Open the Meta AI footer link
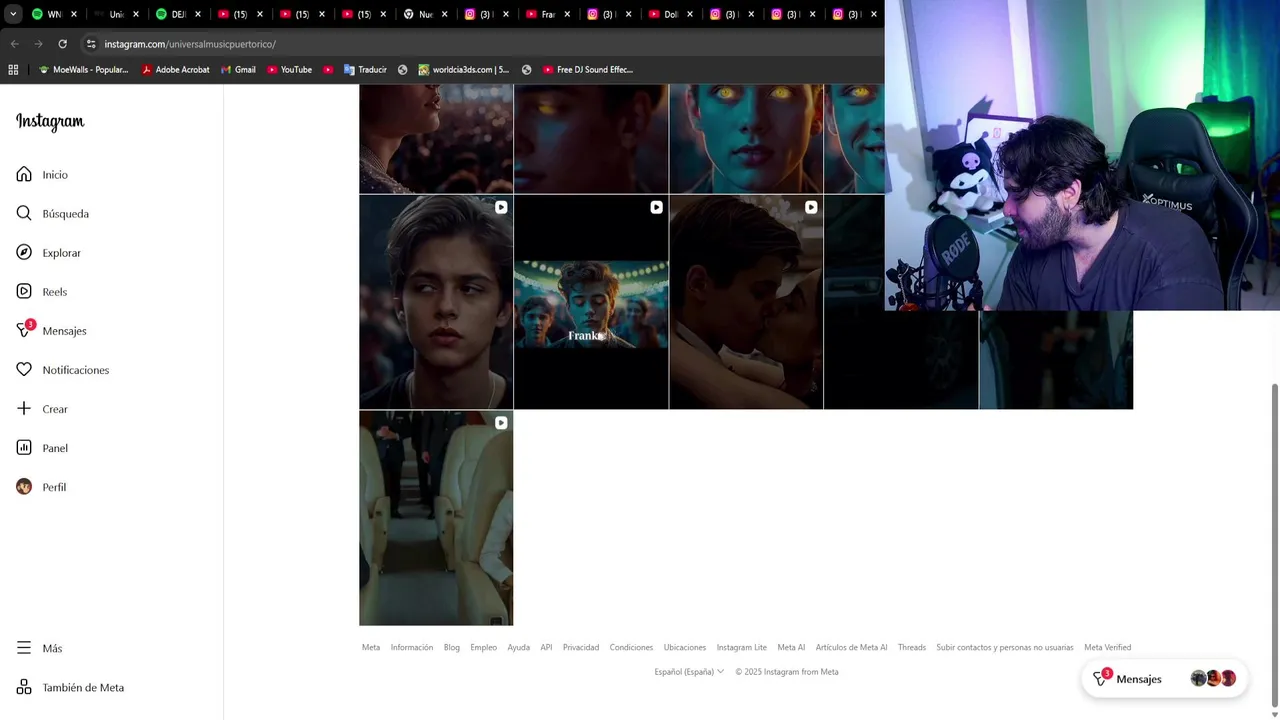Image resolution: width=1280 pixels, height=720 pixels. (791, 647)
